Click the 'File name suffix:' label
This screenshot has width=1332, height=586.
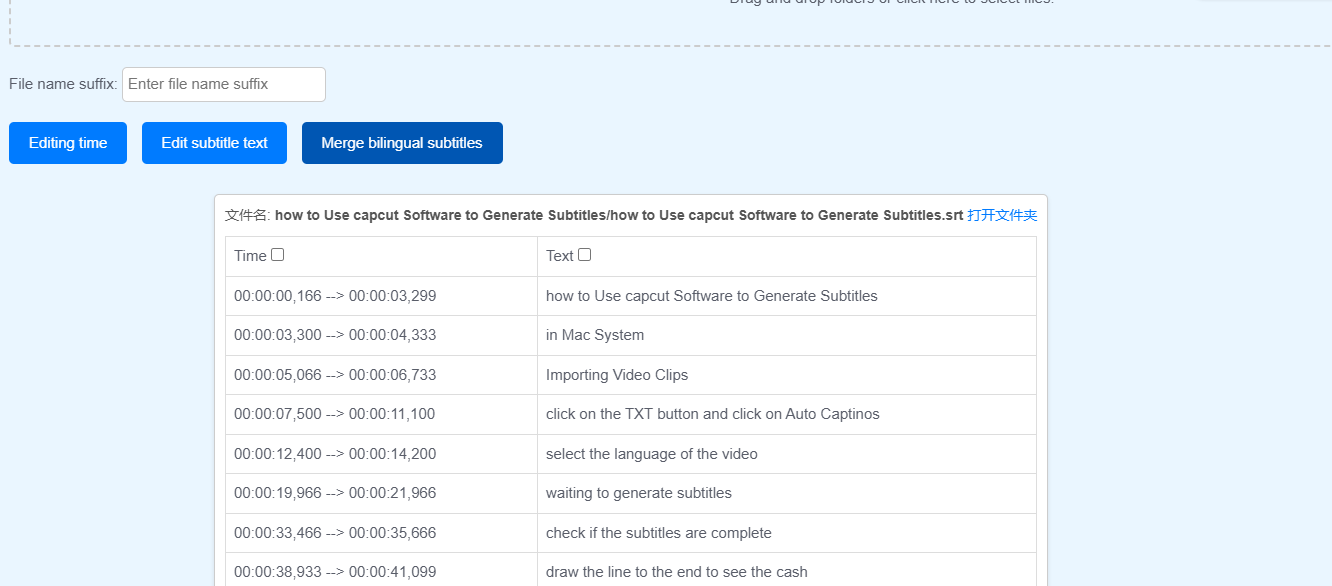[x=63, y=84]
